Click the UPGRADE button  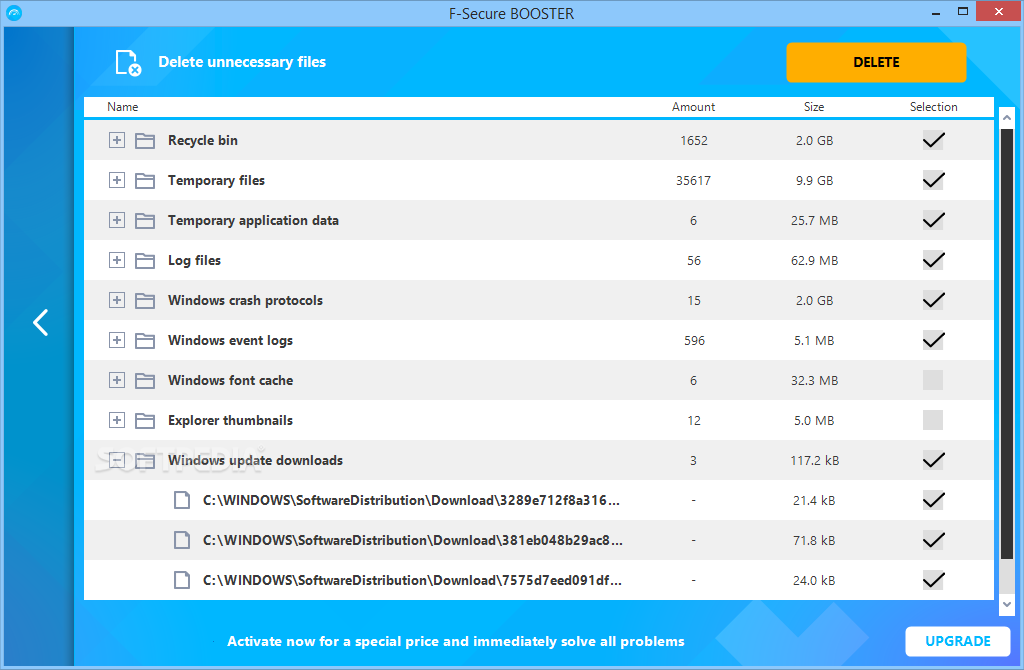(x=957, y=641)
